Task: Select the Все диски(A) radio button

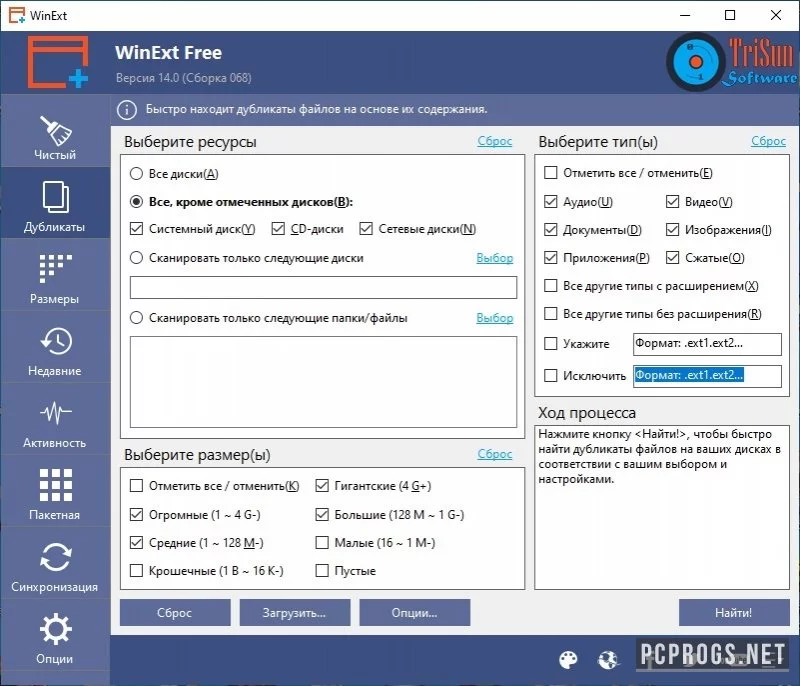Action: (136, 174)
